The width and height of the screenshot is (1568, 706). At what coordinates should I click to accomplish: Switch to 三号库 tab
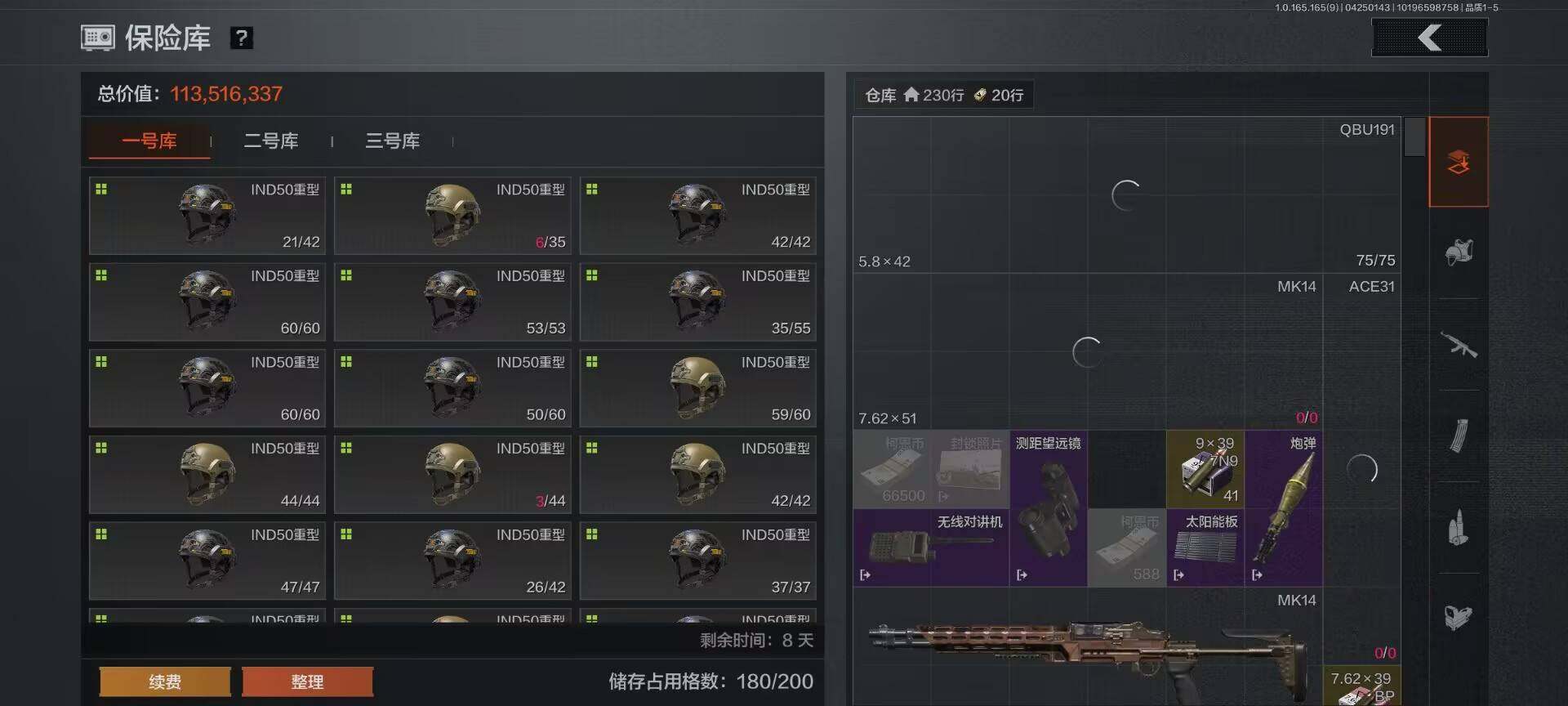click(x=393, y=141)
